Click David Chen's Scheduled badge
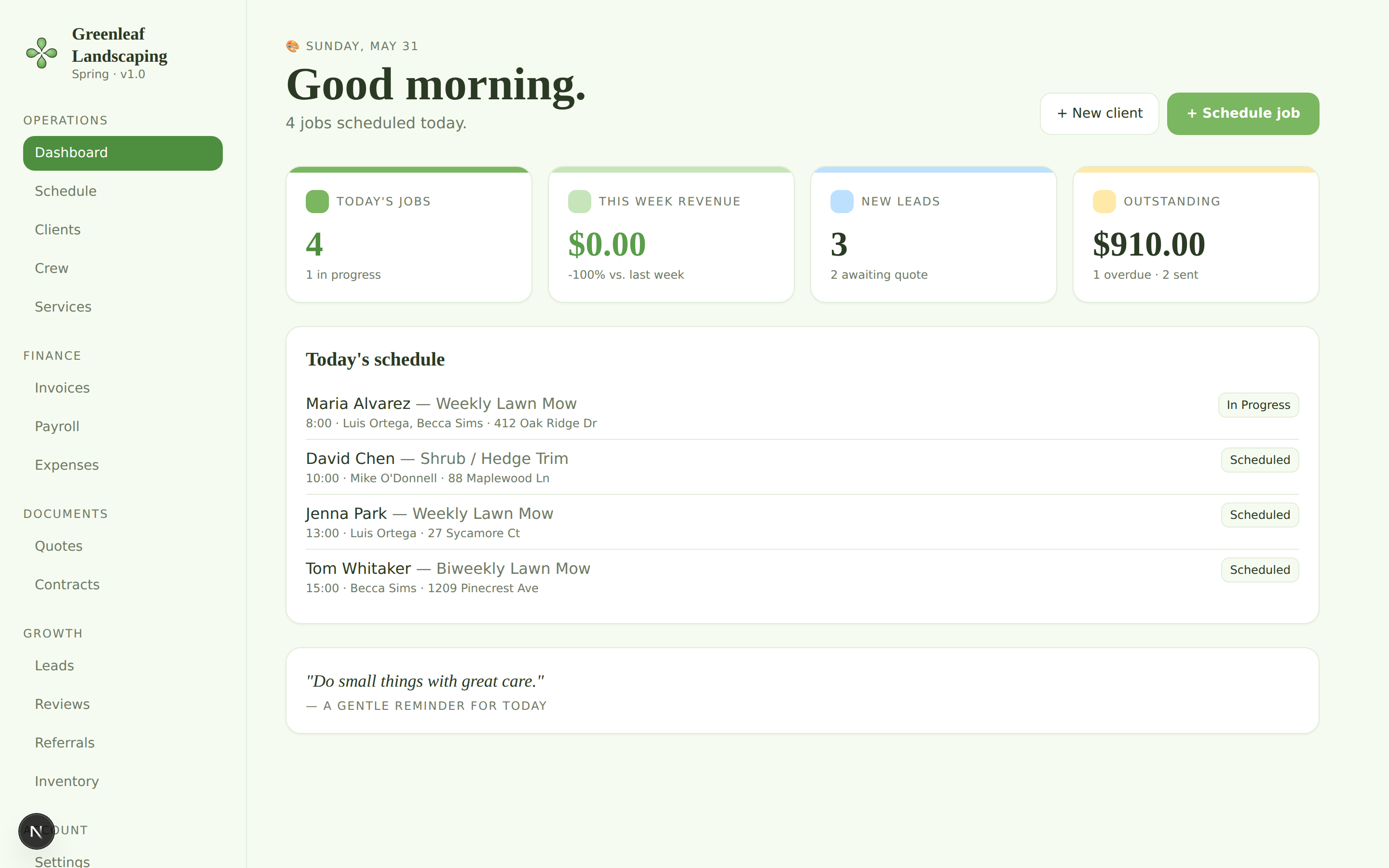 [x=1259, y=461]
